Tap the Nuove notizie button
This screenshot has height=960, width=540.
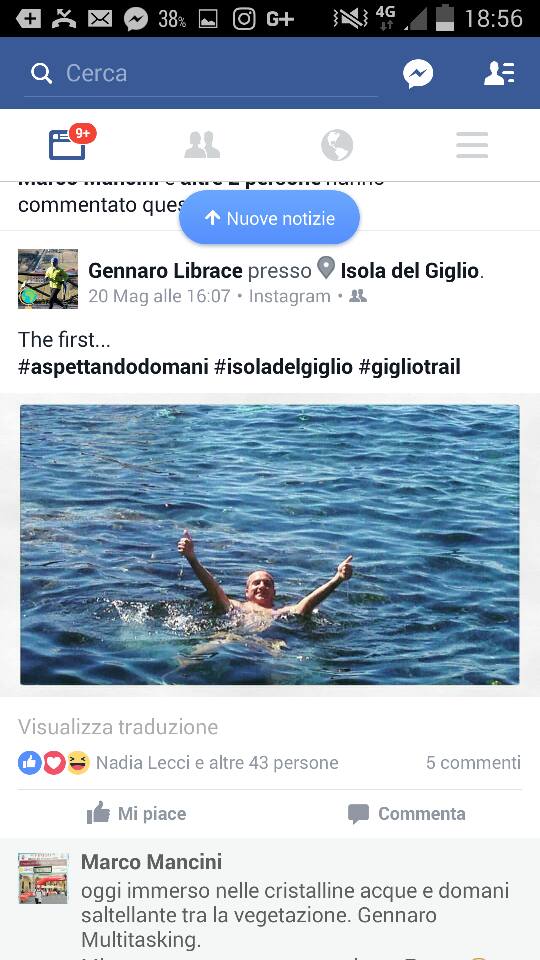269,218
